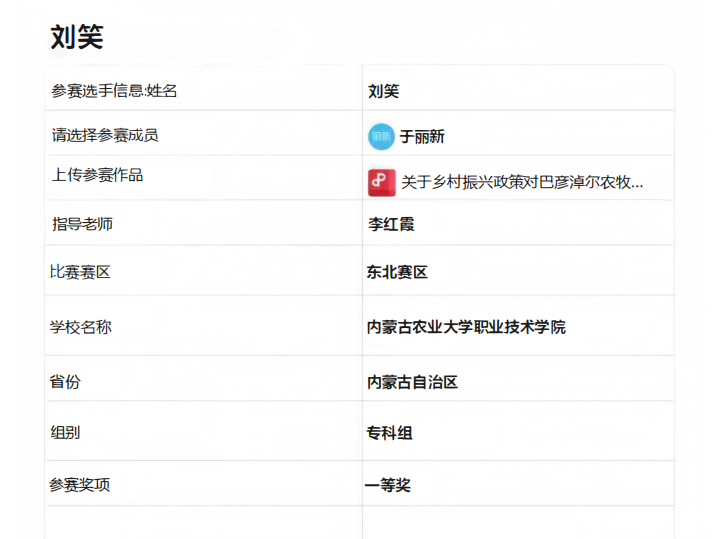Click the 于丽新 member avatar icon
718x539 pixels.
pyautogui.click(x=381, y=137)
